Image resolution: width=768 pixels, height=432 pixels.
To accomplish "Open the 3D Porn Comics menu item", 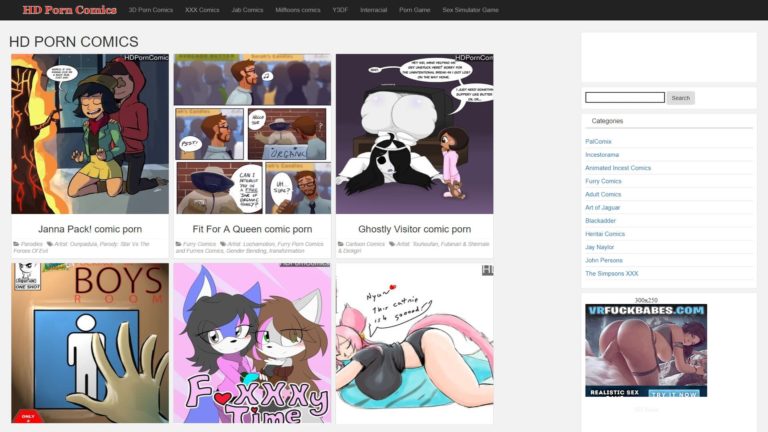I will [x=151, y=10].
